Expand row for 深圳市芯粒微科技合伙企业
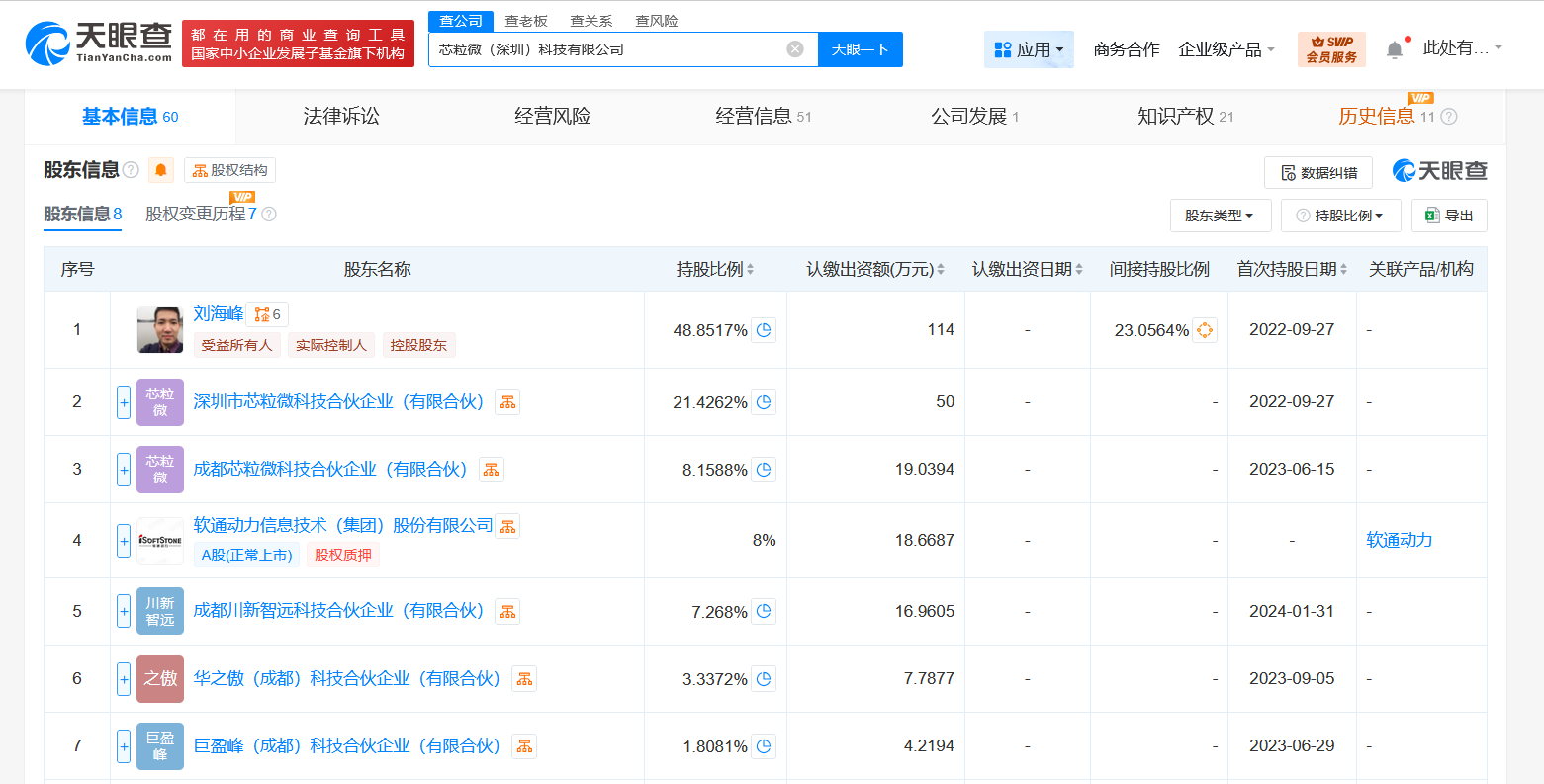 point(124,402)
